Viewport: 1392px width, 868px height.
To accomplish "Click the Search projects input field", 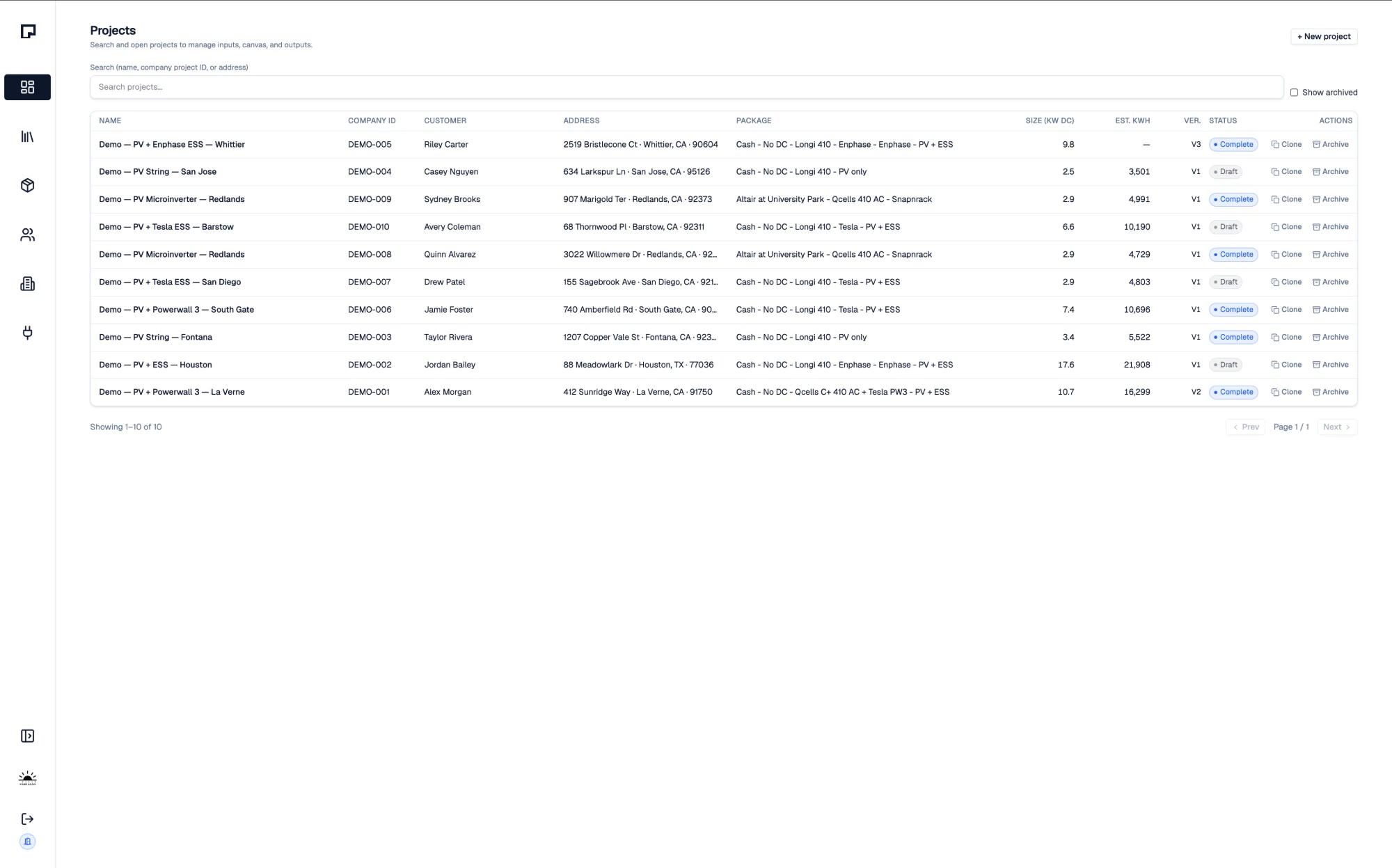I will click(686, 87).
